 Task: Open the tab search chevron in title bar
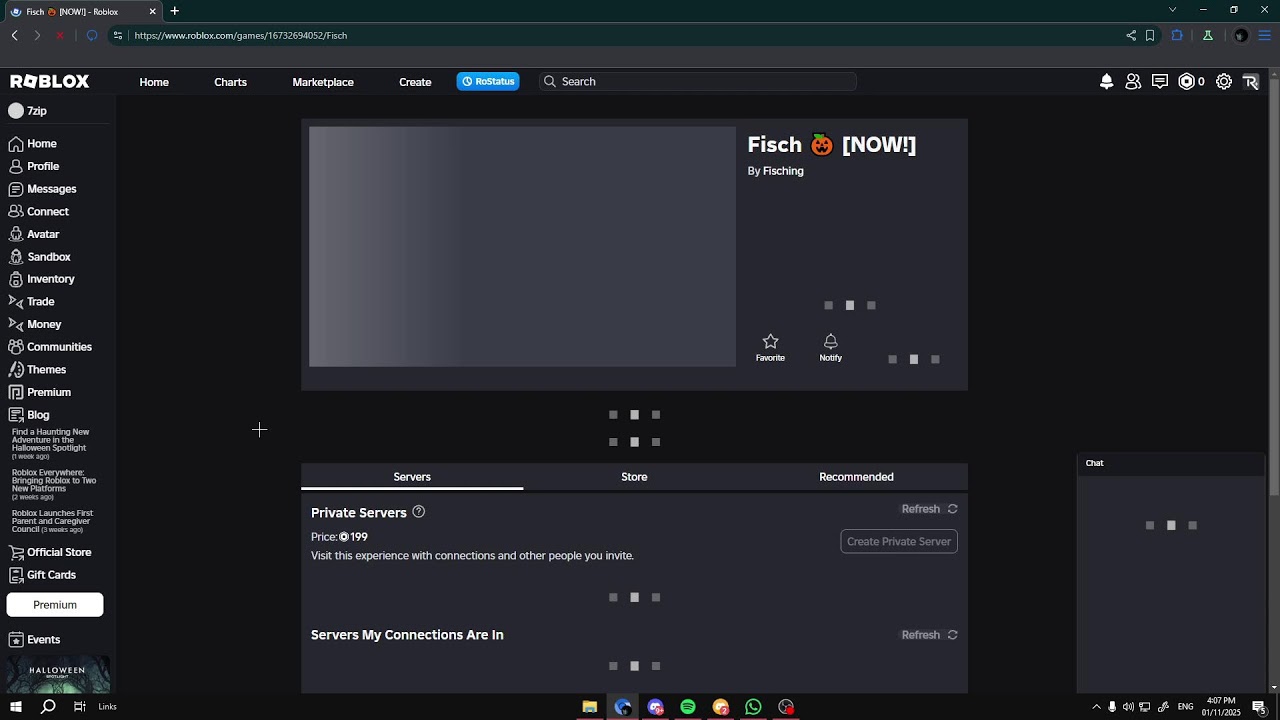[1172, 10]
